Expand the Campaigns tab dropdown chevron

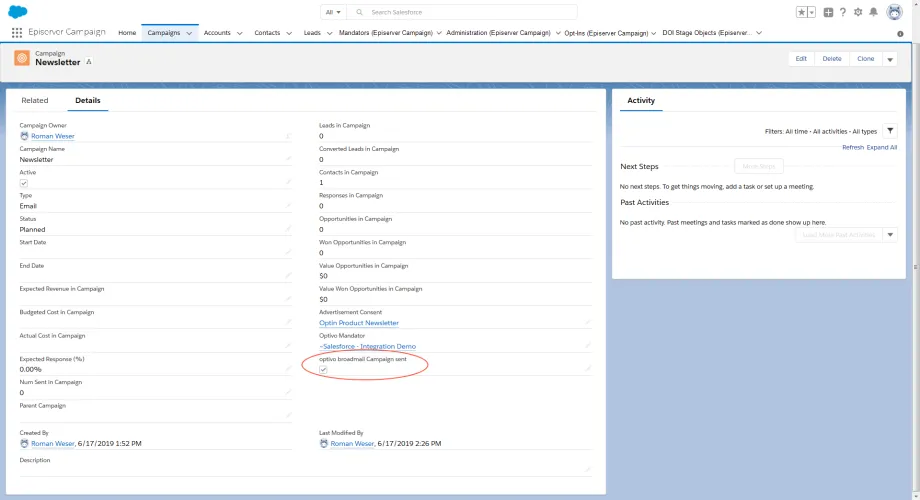click(x=189, y=33)
